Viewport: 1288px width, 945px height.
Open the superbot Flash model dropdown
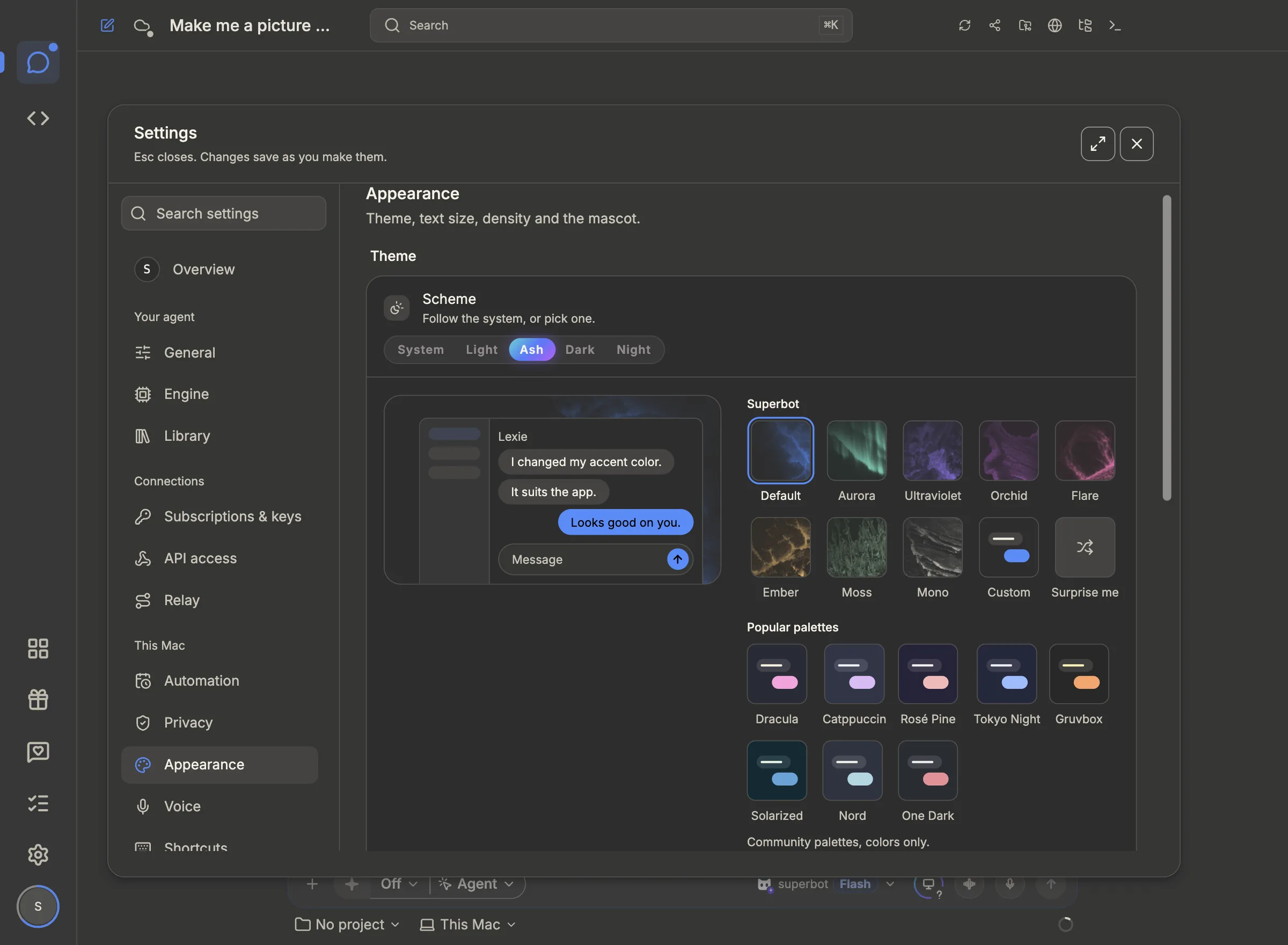click(x=826, y=884)
